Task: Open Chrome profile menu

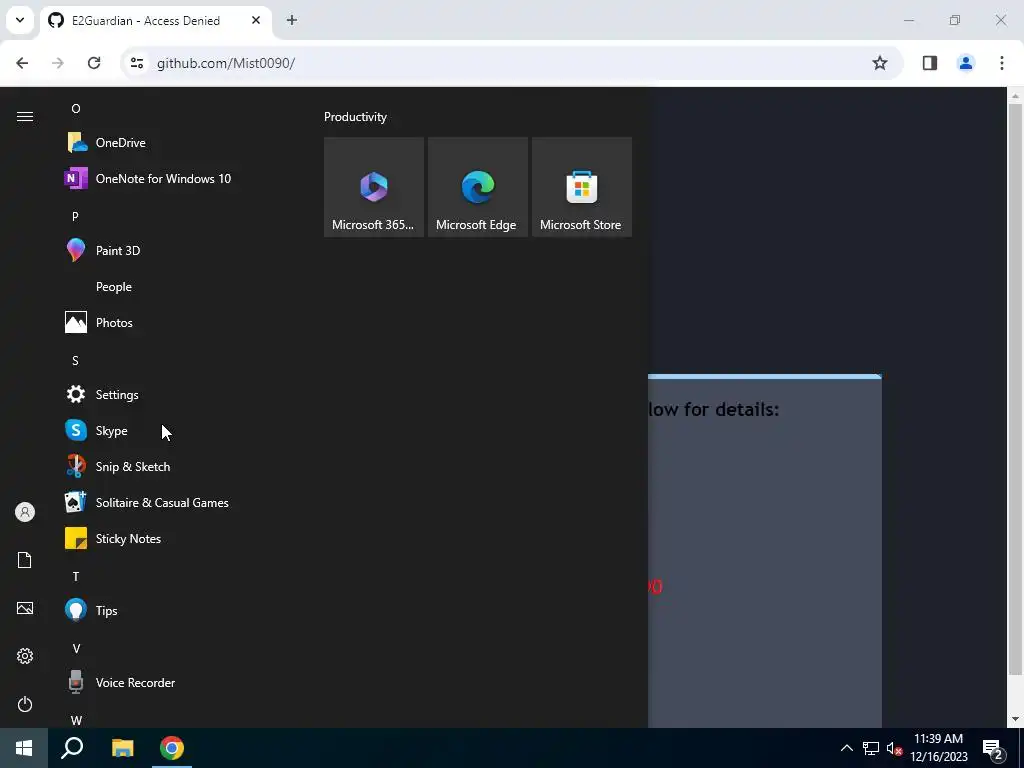Action: (966, 63)
